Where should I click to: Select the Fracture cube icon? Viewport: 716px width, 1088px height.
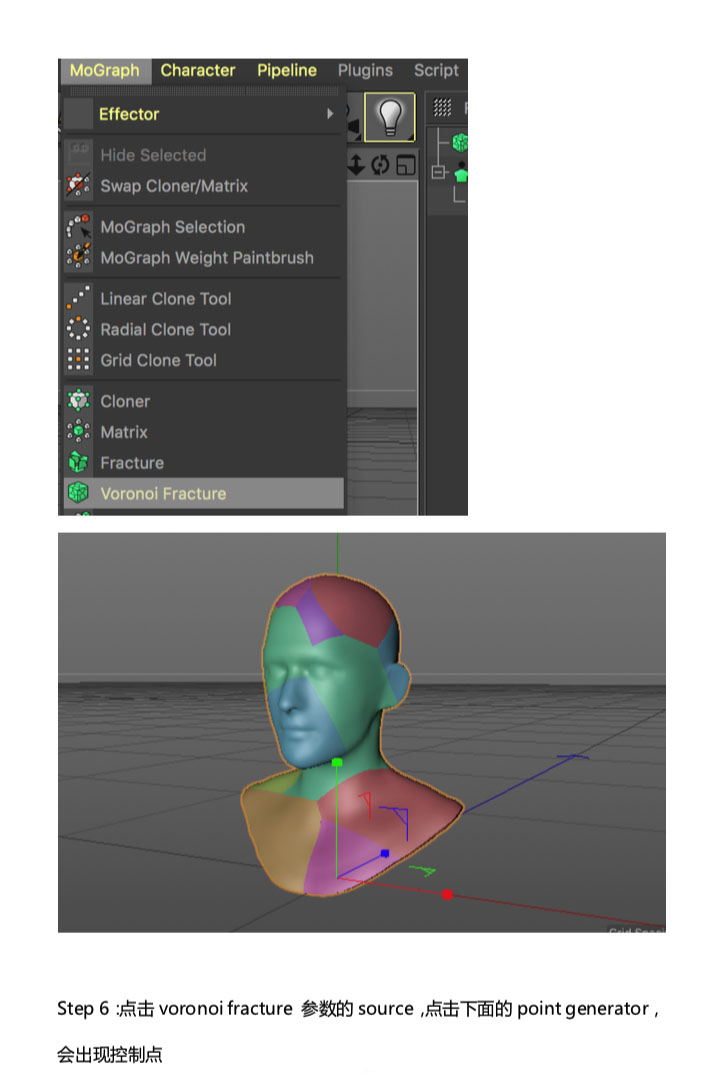point(78,462)
